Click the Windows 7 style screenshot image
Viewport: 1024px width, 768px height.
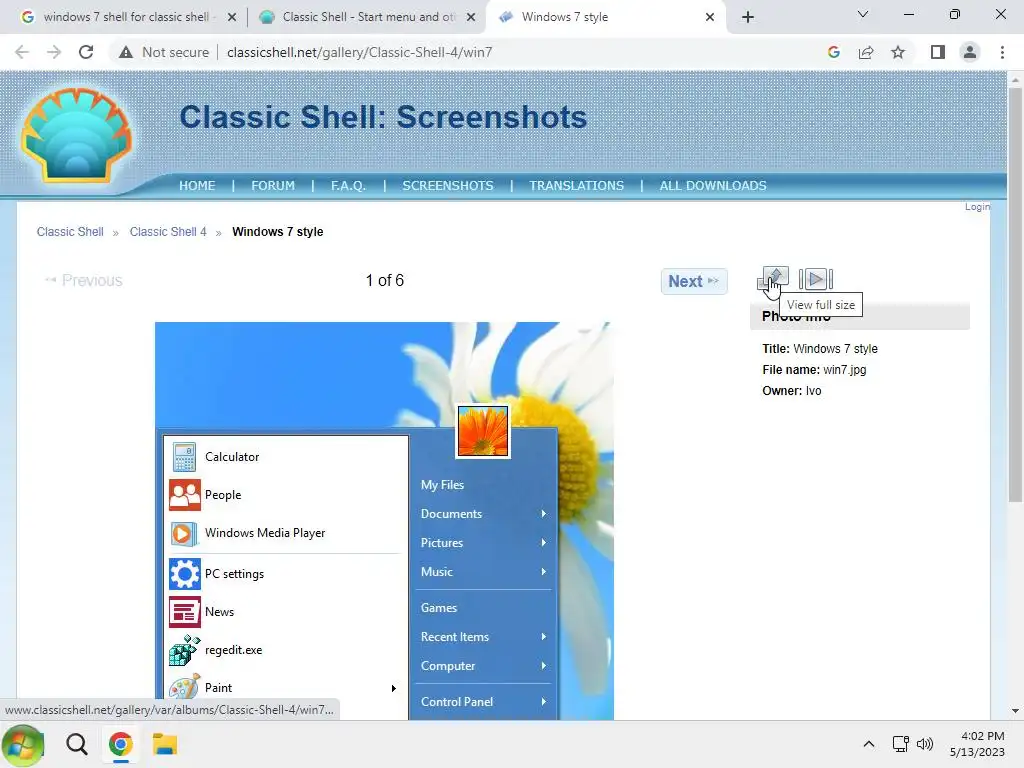coord(384,520)
